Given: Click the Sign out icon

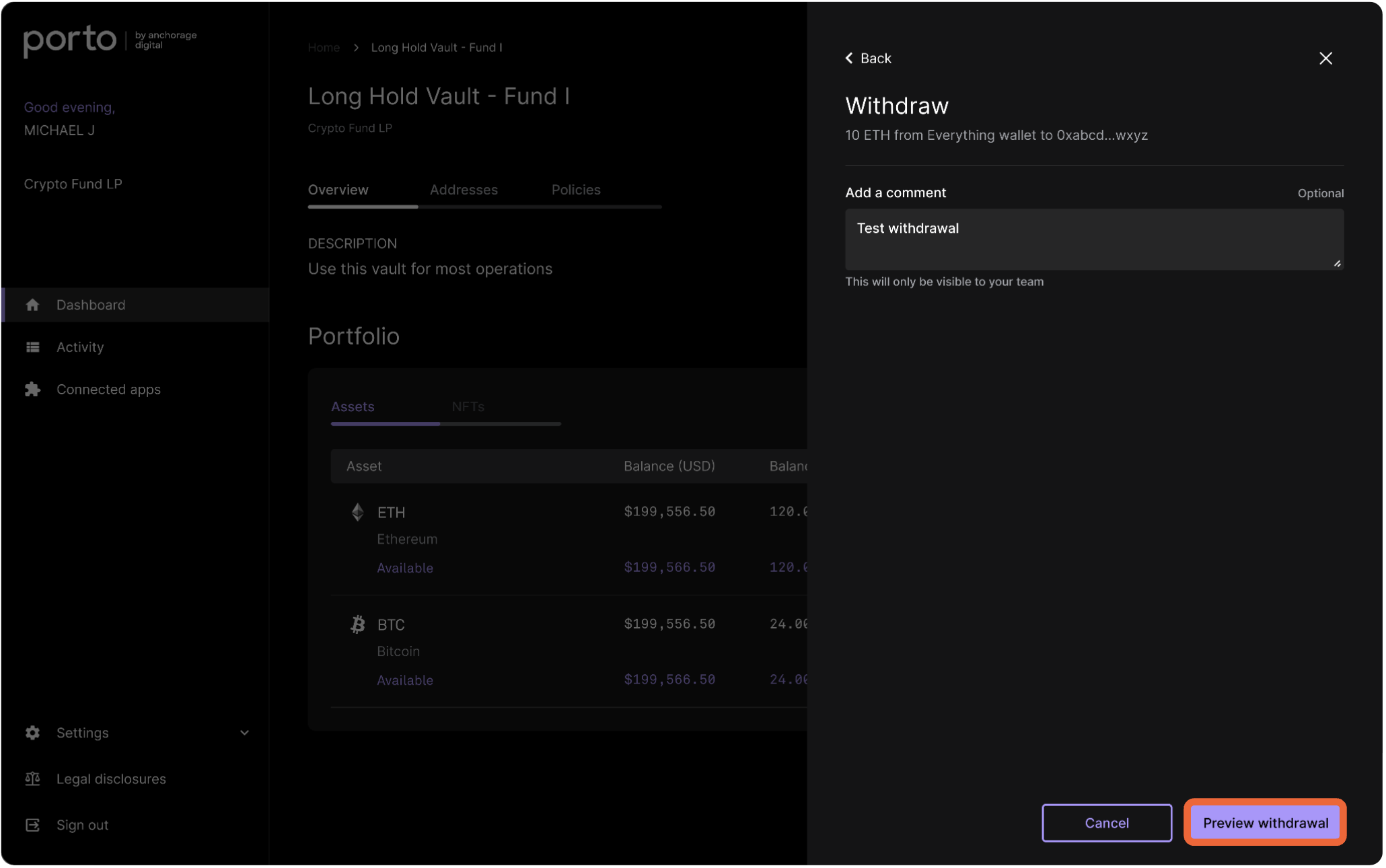Looking at the screenshot, I should (x=32, y=825).
